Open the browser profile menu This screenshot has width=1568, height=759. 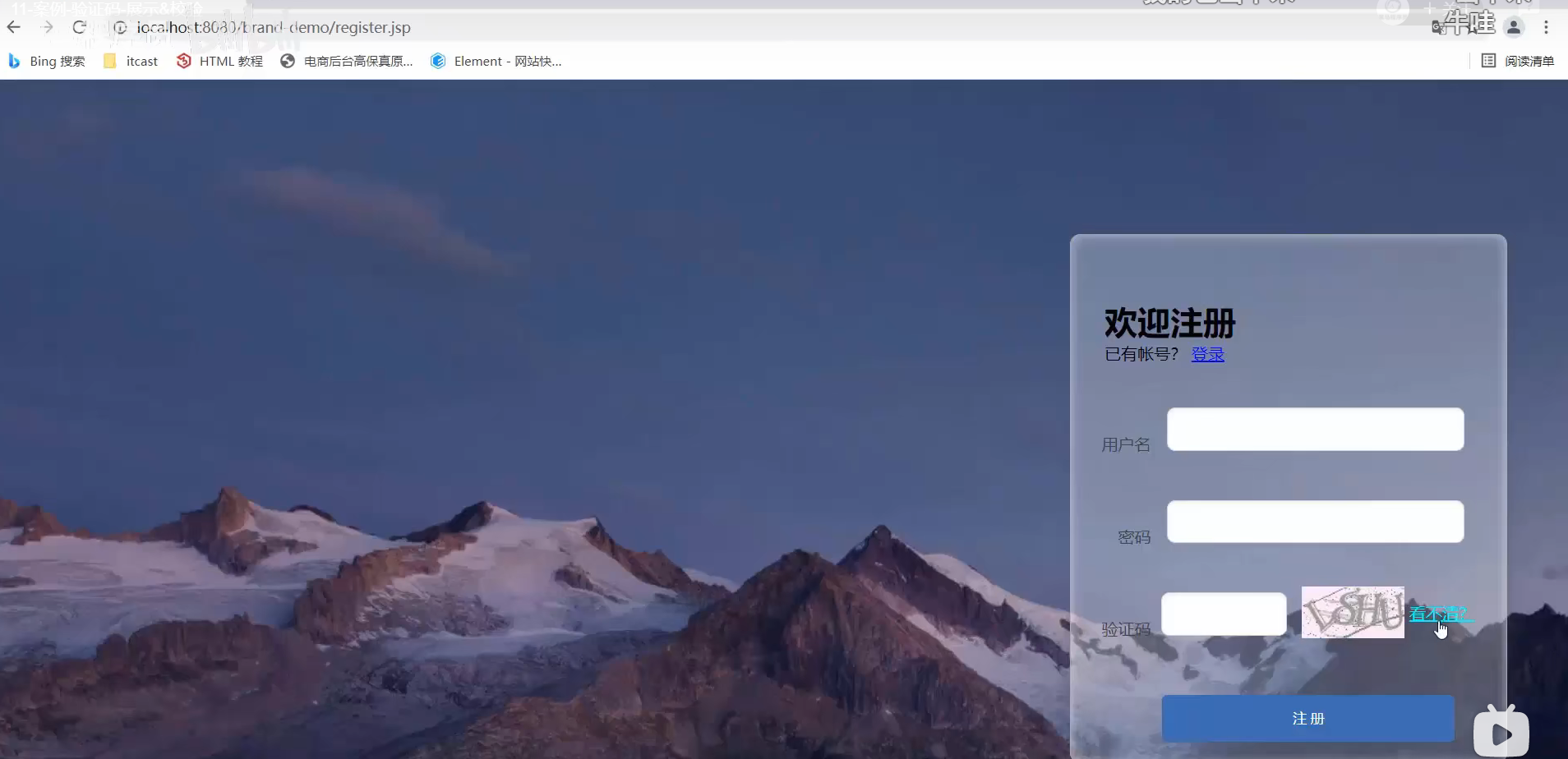click(1514, 27)
